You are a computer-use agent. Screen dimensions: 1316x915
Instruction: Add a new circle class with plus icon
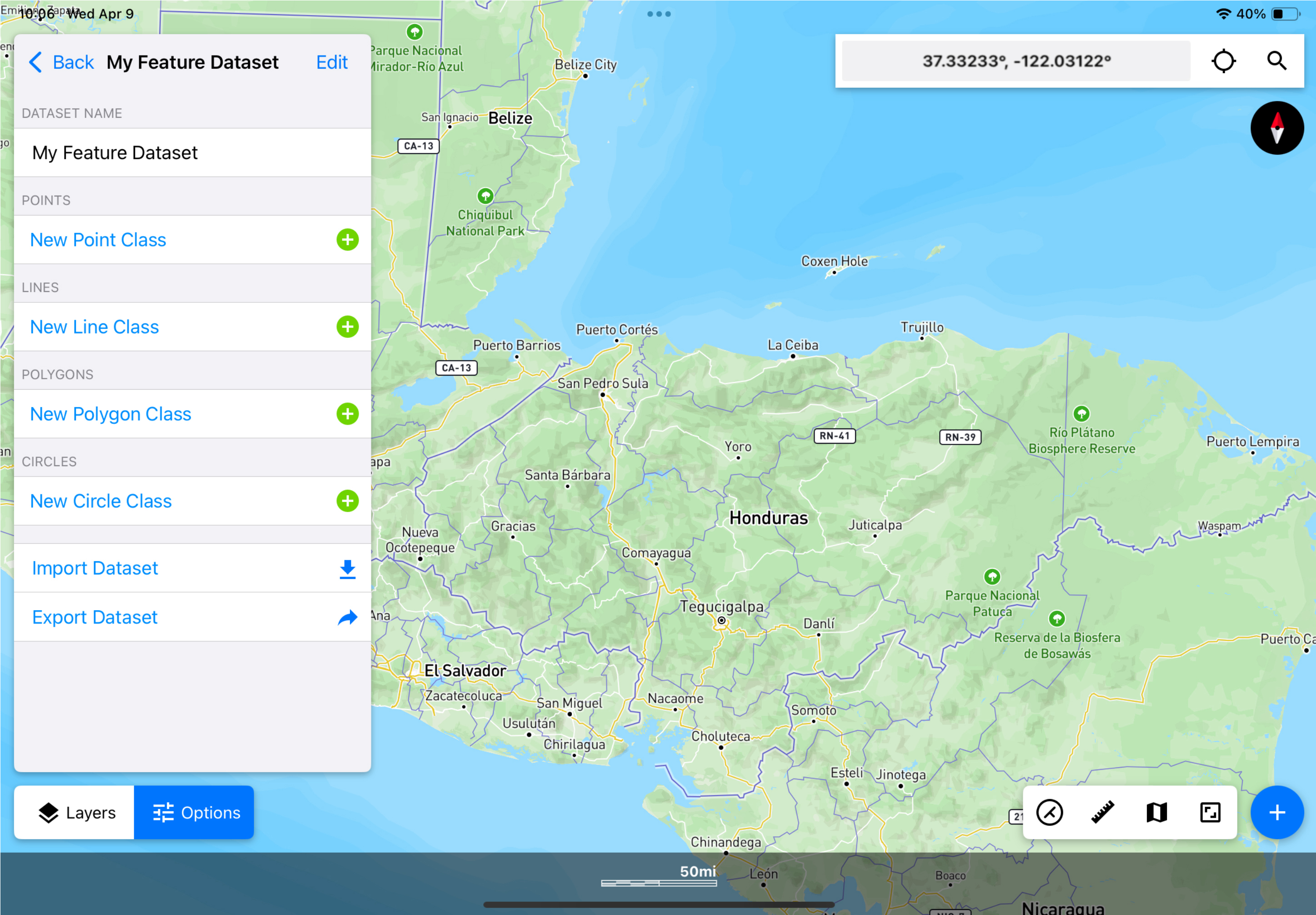click(x=347, y=501)
